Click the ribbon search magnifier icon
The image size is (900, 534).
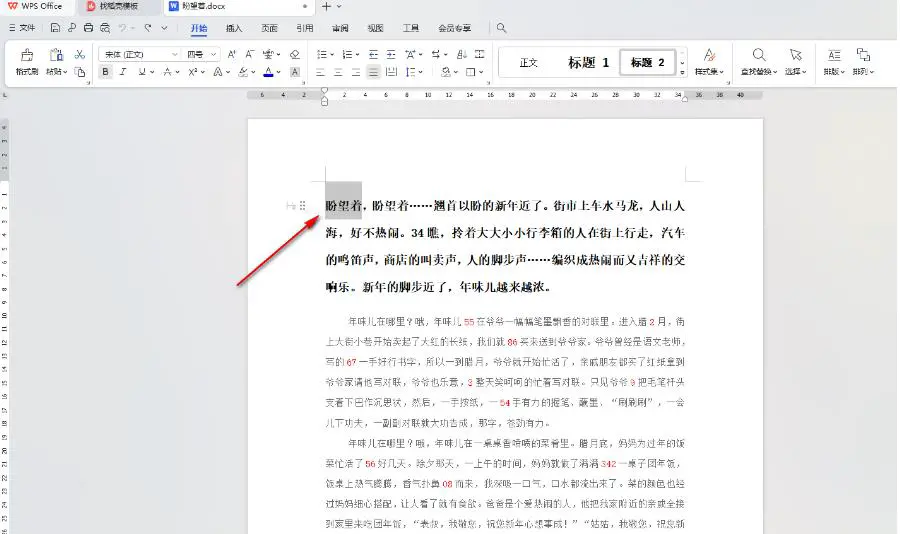coord(501,28)
